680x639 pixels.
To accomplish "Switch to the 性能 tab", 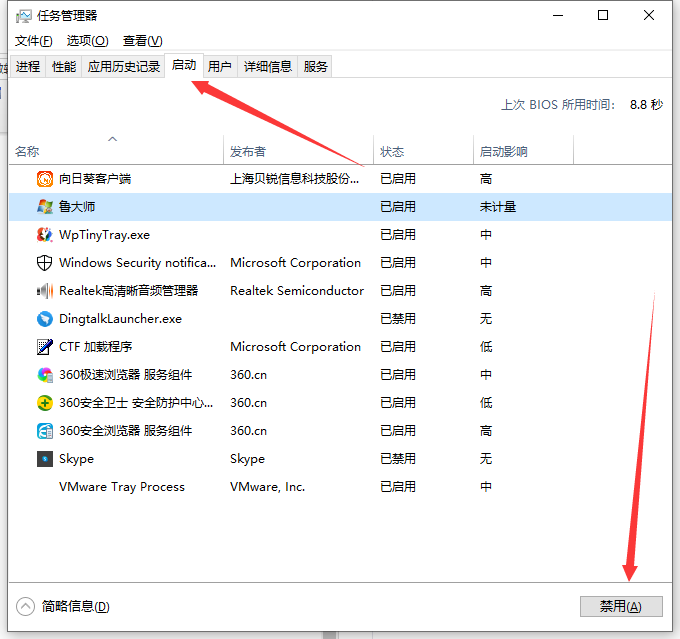I will (64, 67).
